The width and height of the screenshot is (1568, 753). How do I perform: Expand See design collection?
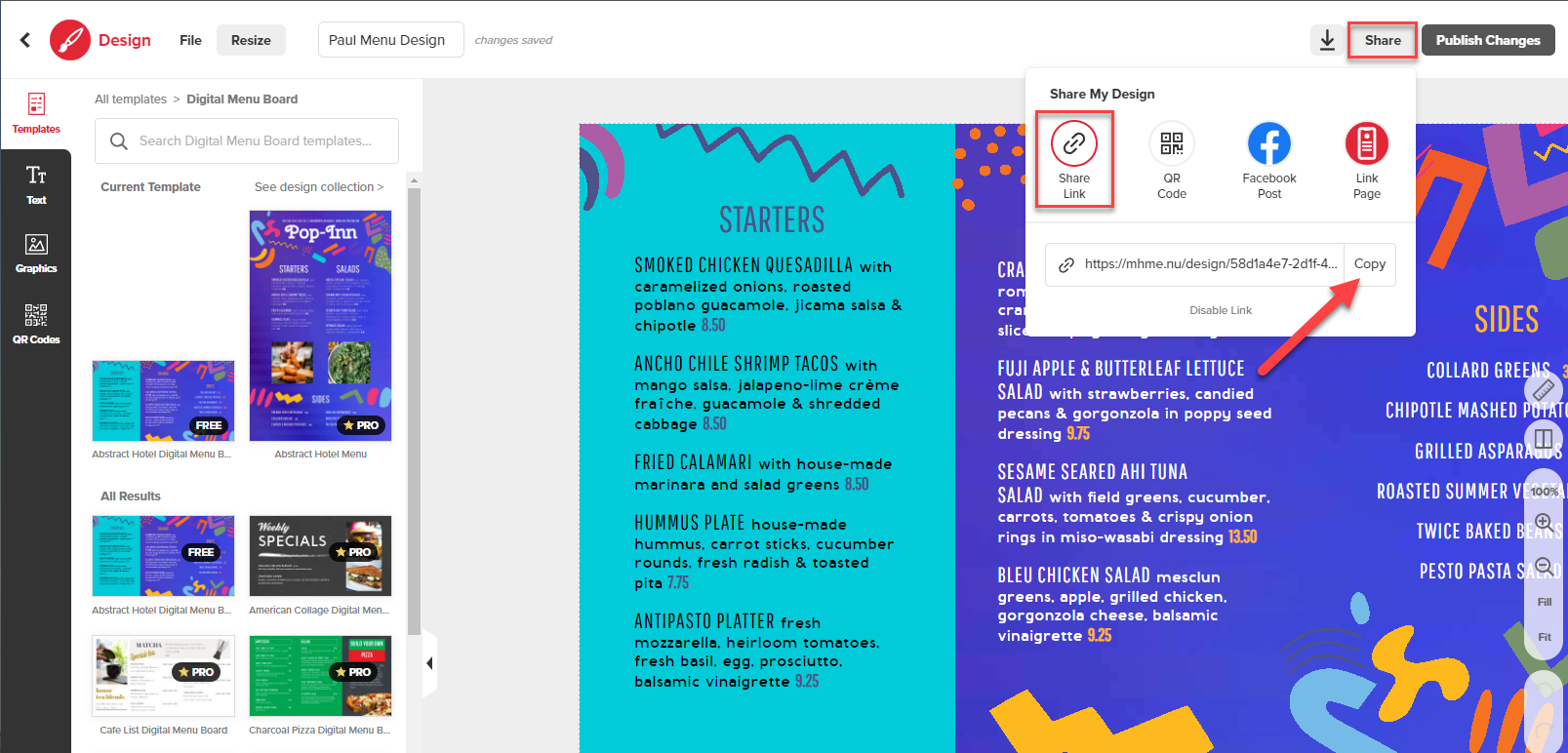pyautogui.click(x=319, y=187)
